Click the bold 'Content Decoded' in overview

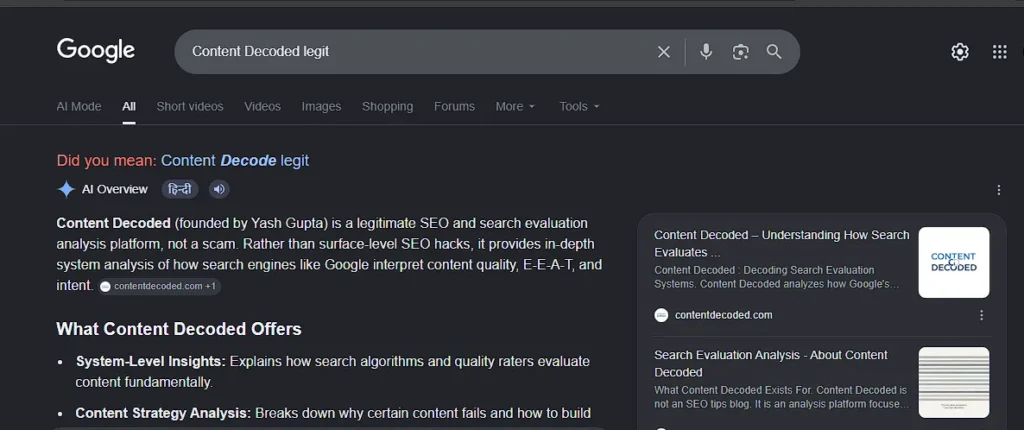click(114, 223)
